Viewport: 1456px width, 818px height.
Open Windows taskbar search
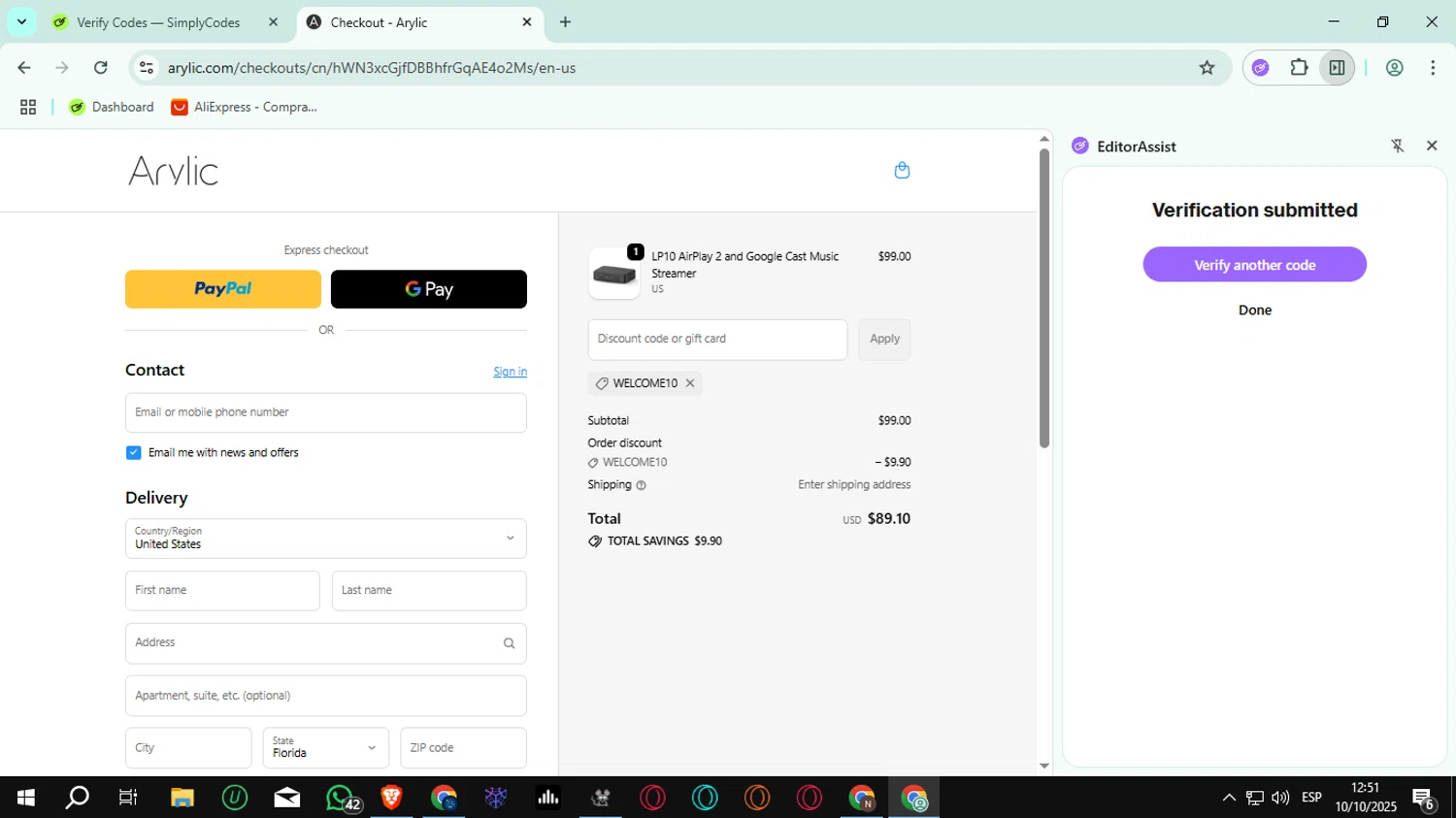point(77,798)
